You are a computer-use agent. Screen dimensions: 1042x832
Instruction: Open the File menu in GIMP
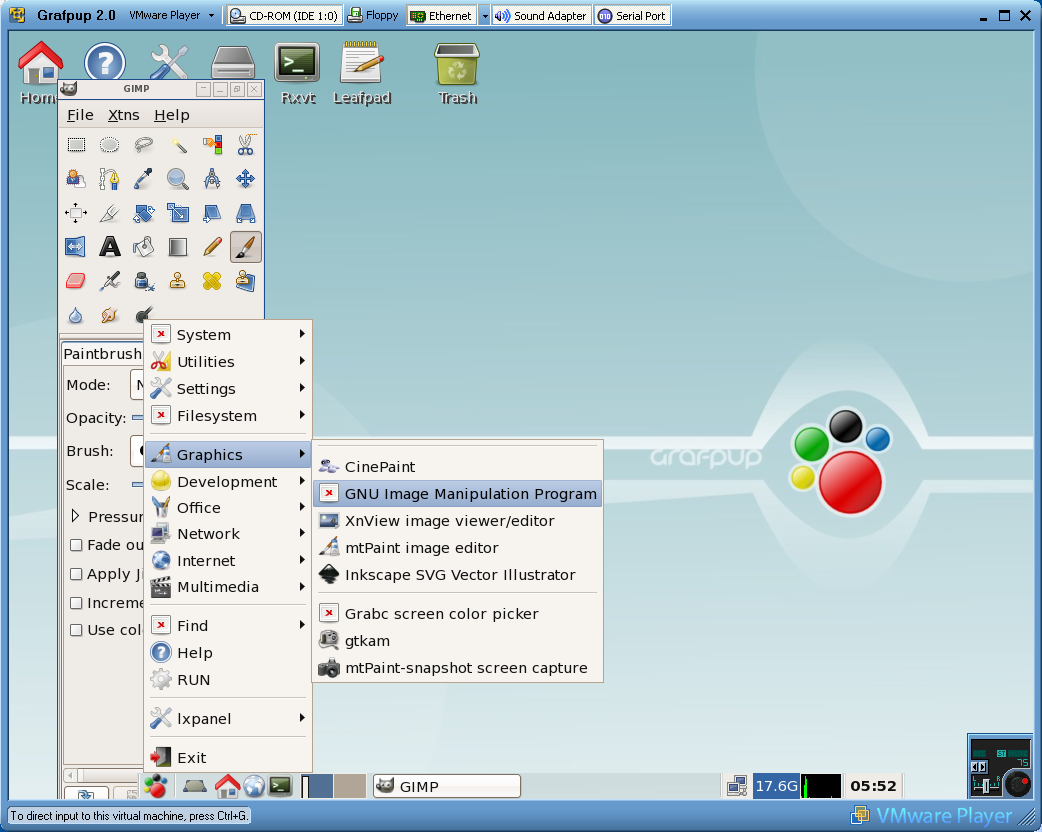click(x=80, y=115)
